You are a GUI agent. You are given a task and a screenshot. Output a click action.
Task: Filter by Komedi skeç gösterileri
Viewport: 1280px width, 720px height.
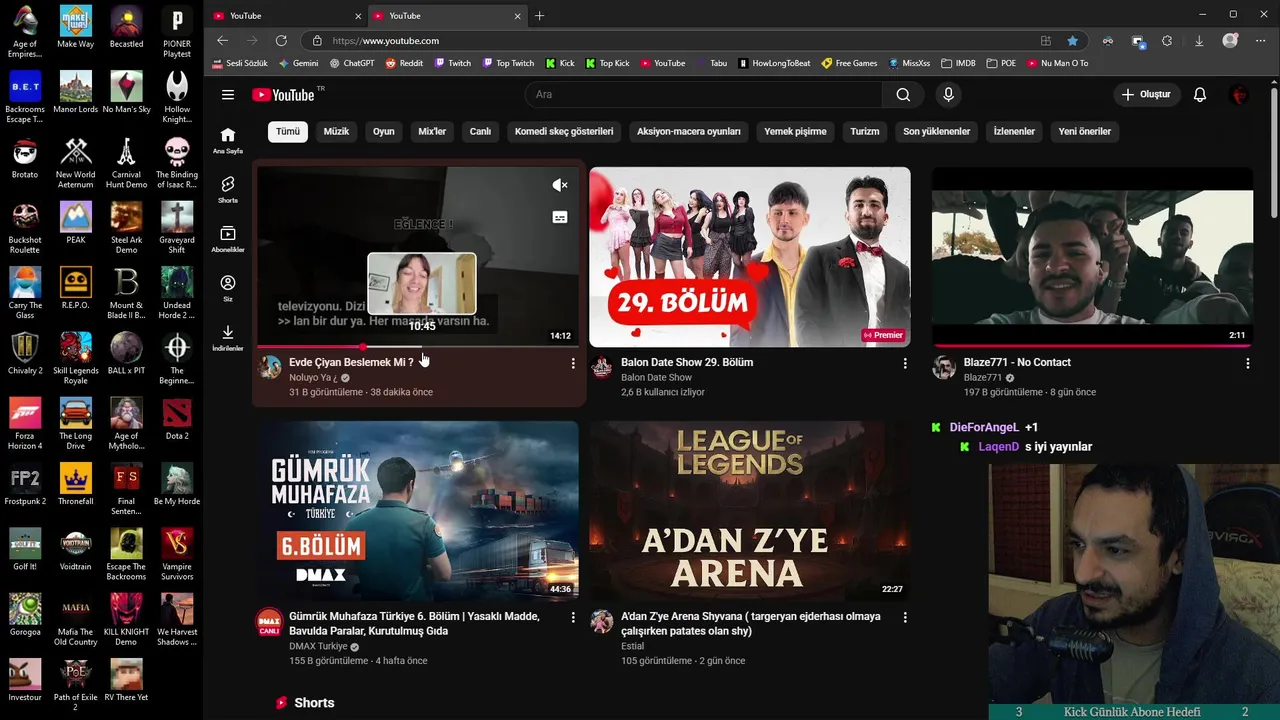click(564, 131)
